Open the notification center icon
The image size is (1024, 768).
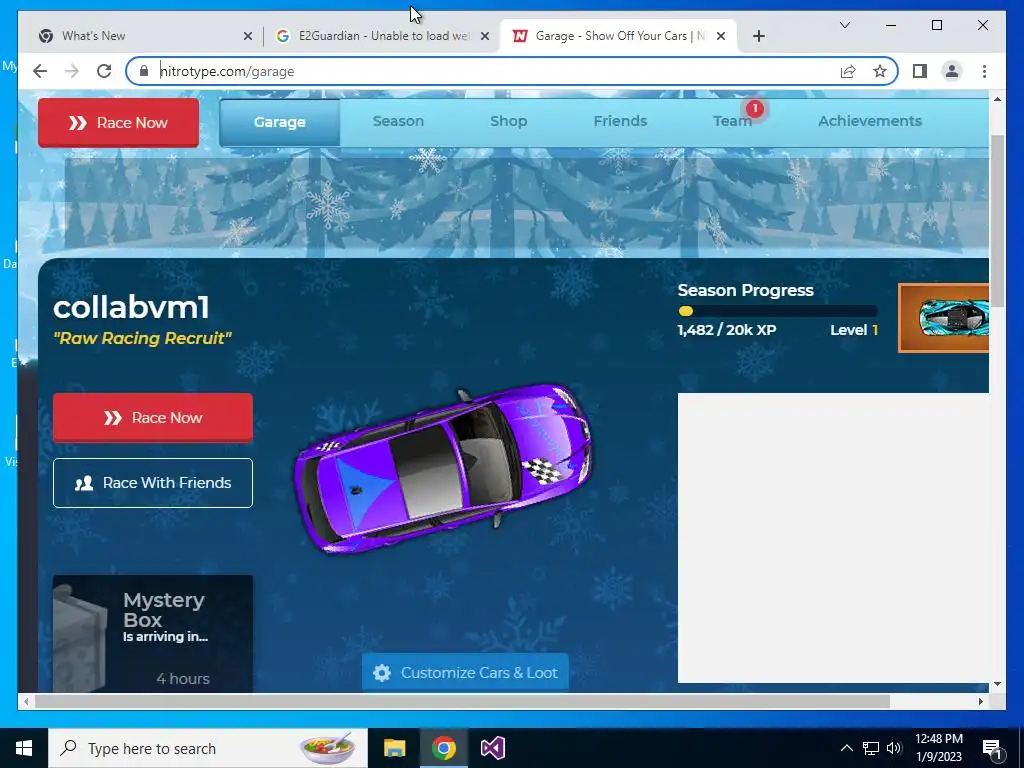coord(992,749)
